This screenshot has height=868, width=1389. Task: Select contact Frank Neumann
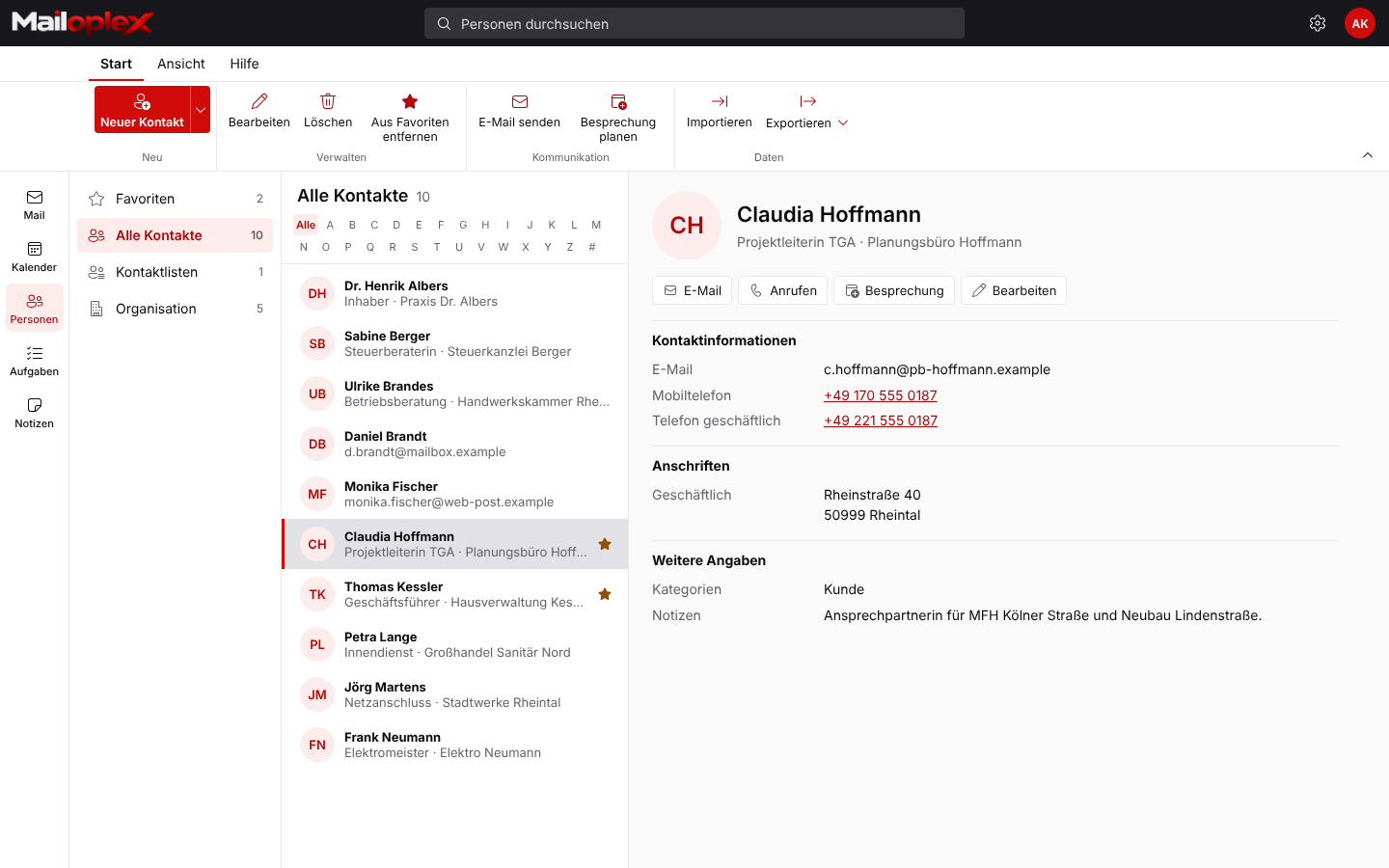point(455,745)
